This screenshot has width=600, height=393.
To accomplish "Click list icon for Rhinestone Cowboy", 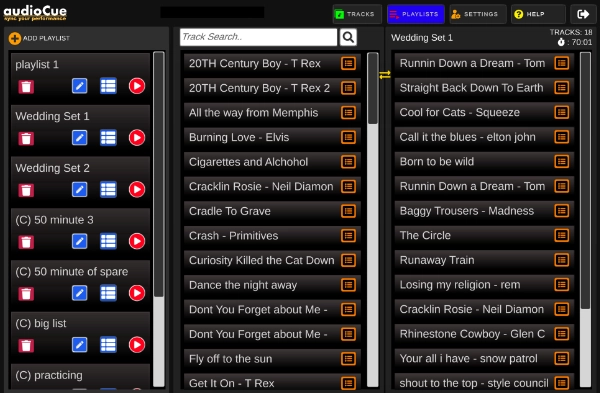I will [561, 334].
